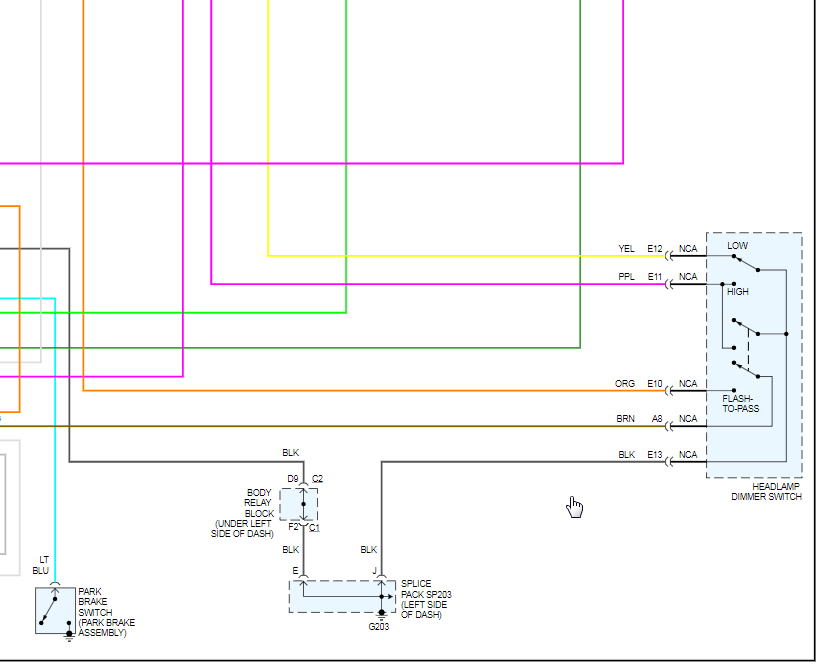Click connector pin label A8
Screen dimensions: 827x667
pos(657,419)
